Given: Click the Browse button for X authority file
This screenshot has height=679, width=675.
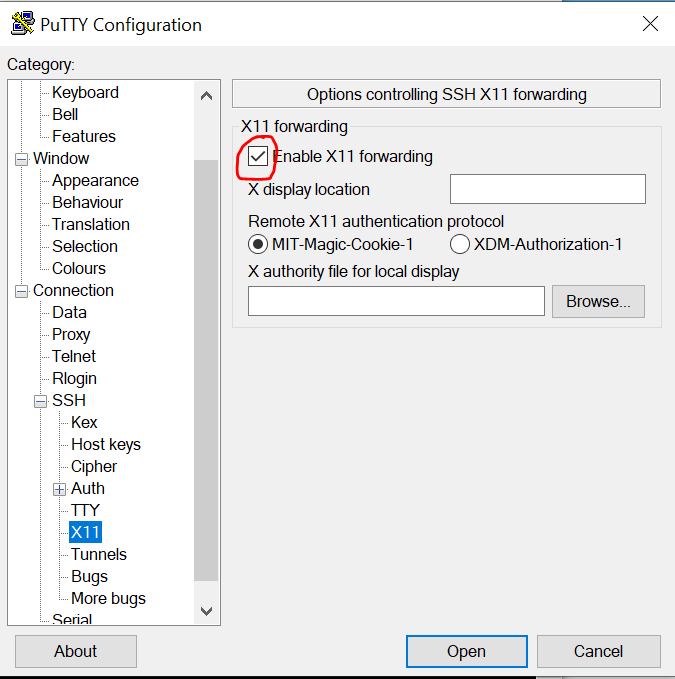Looking at the screenshot, I should pyautogui.click(x=598, y=301).
